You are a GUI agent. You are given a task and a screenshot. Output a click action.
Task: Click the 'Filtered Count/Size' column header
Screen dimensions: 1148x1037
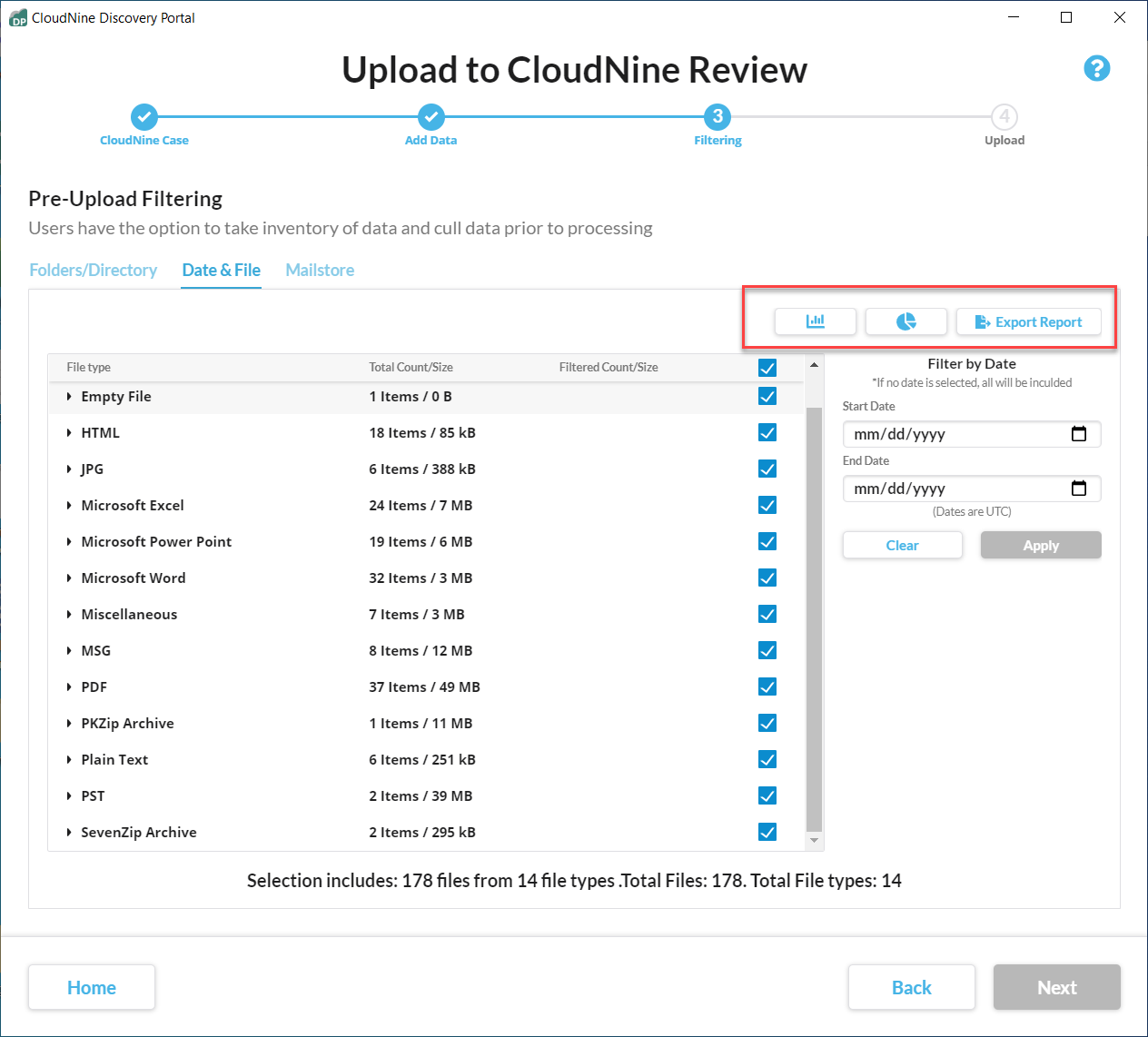point(609,367)
